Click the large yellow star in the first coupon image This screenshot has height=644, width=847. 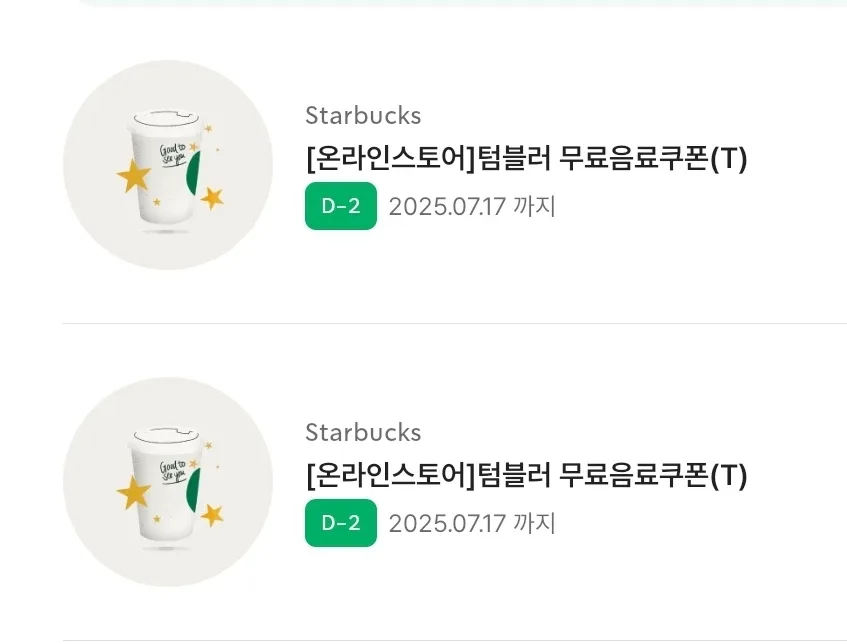pyautogui.click(x=134, y=176)
